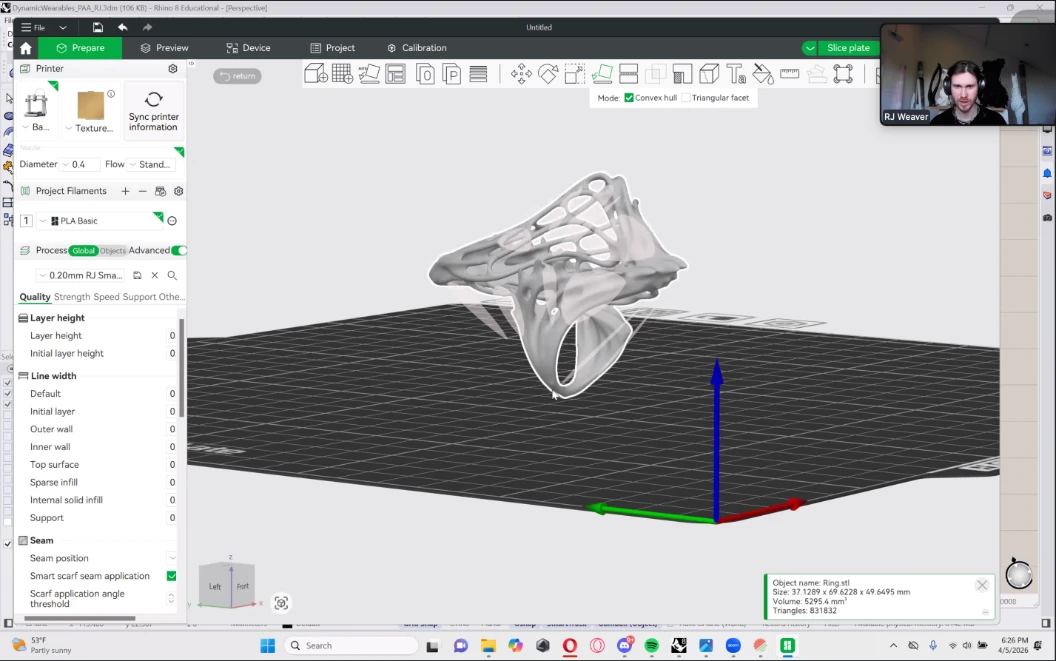Expand the nozzle Diameter dropdown
This screenshot has height=661, width=1056.
(80, 165)
